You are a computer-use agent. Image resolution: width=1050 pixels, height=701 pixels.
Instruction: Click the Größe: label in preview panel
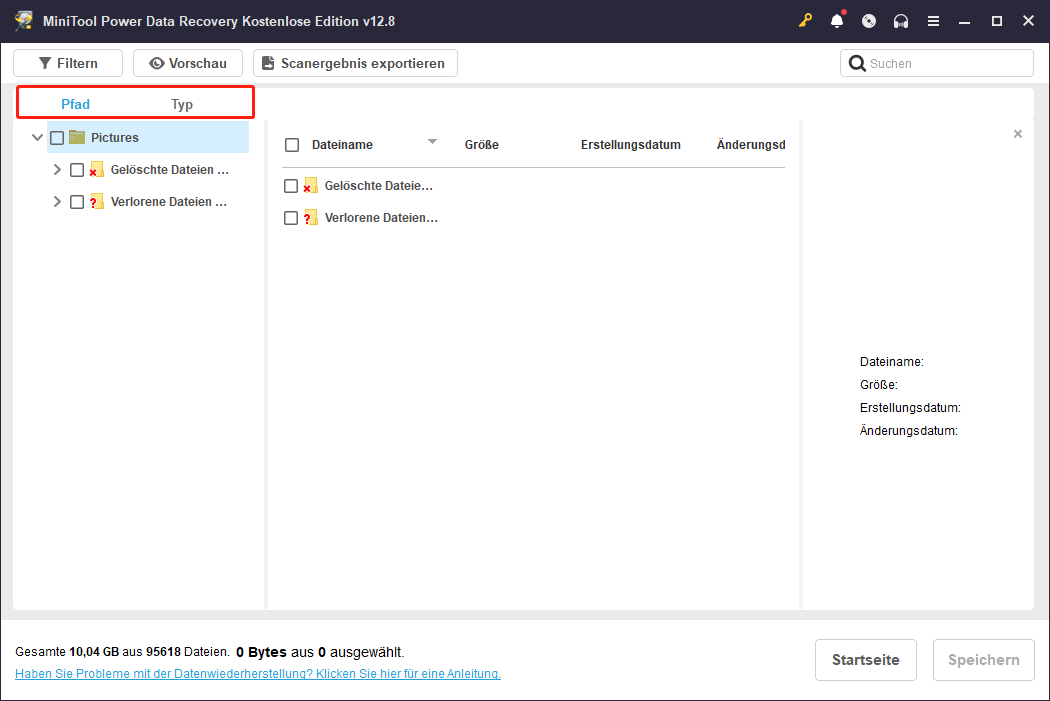click(879, 385)
